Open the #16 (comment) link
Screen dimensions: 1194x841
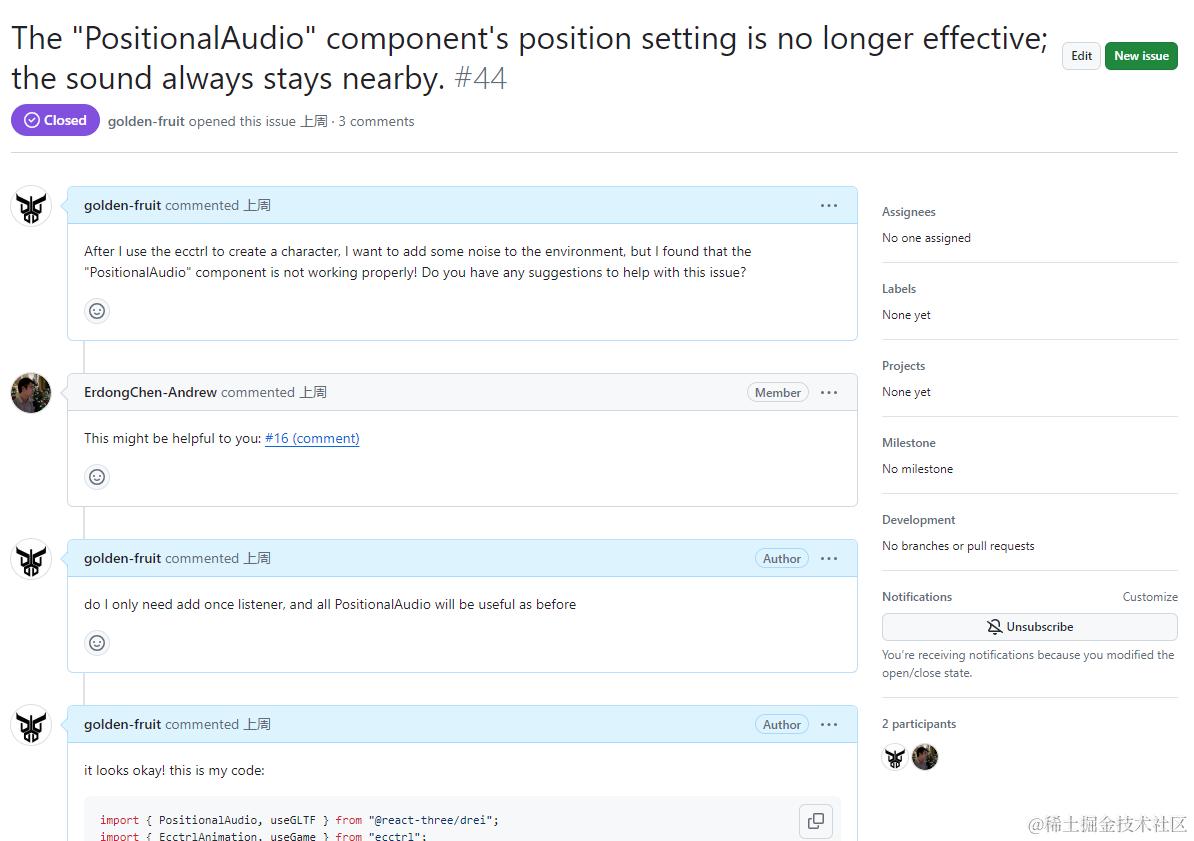312,438
